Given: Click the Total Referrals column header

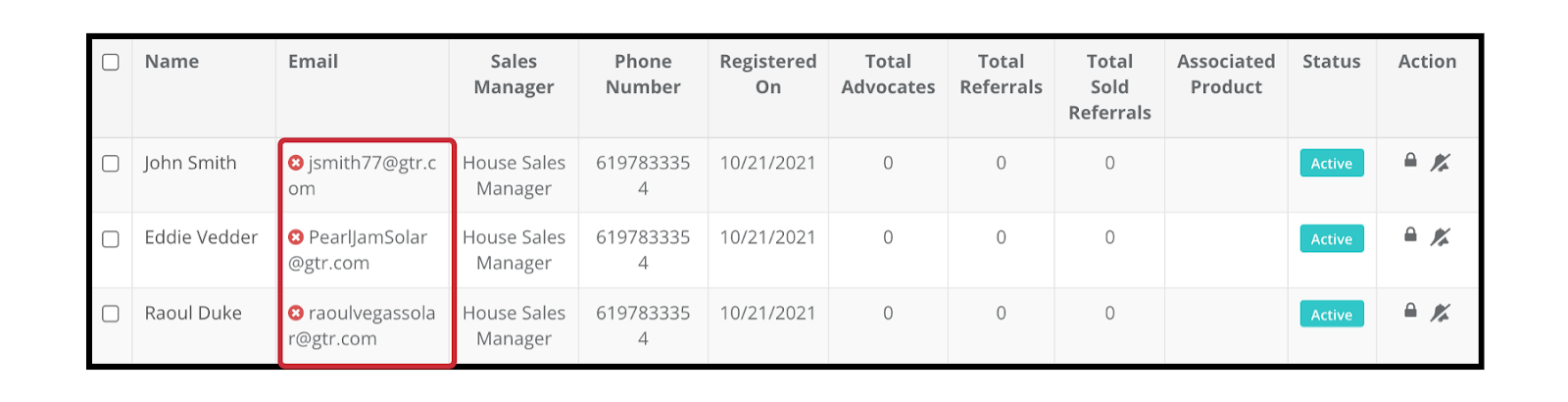Looking at the screenshot, I should (x=1001, y=75).
